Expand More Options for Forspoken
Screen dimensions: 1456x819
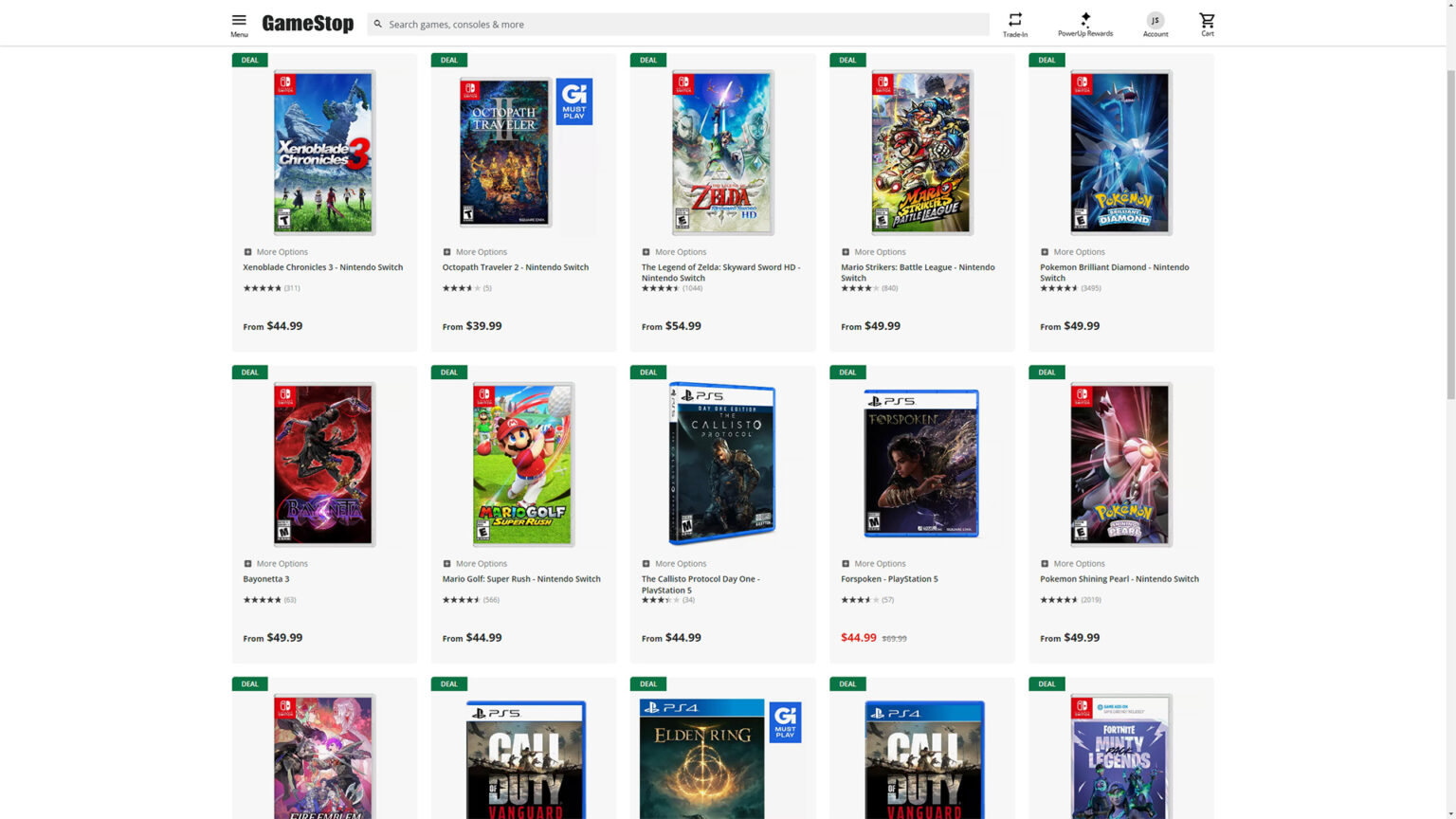coord(873,564)
